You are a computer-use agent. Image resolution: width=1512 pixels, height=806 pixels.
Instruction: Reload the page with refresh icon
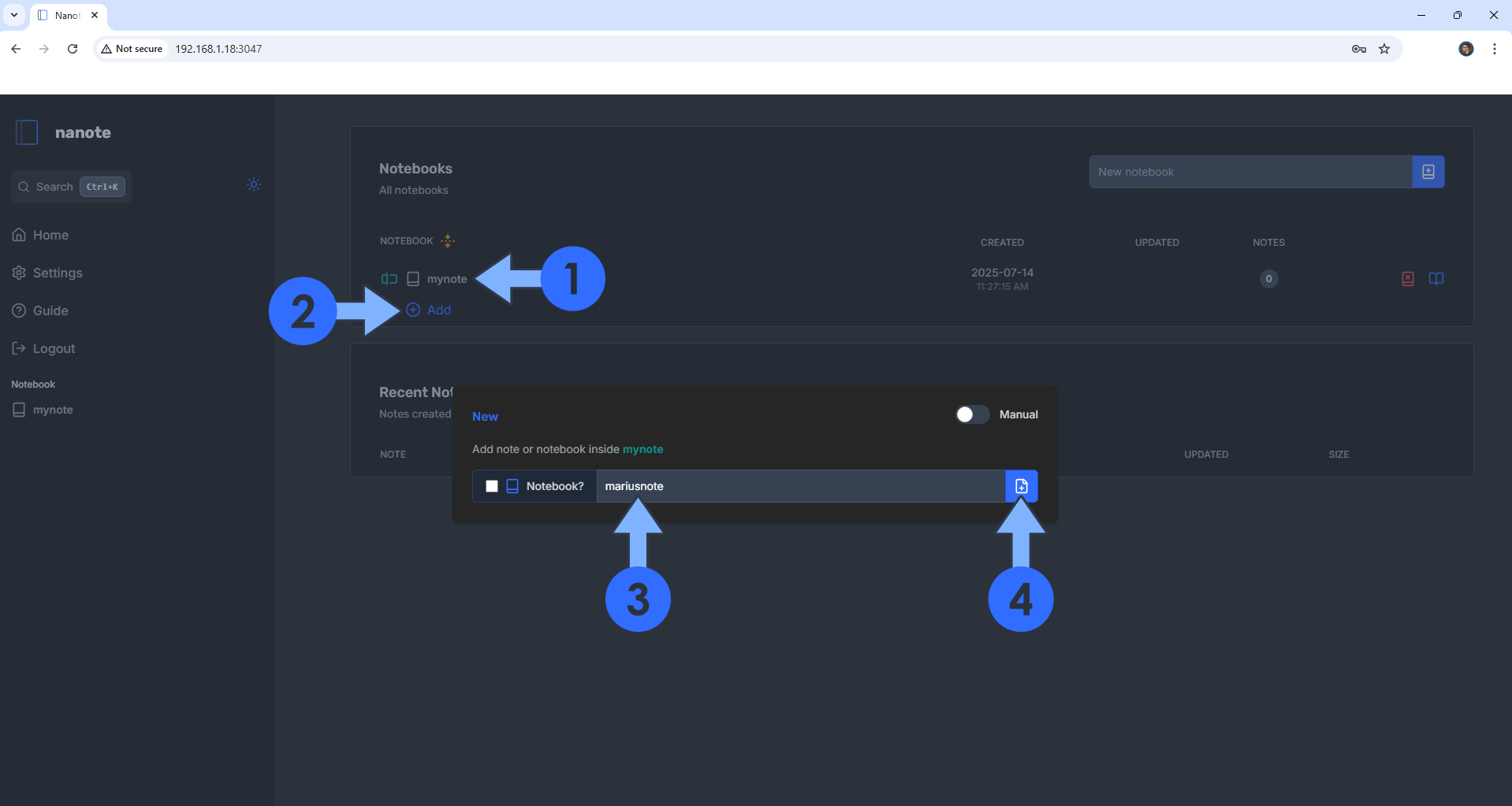click(73, 49)
